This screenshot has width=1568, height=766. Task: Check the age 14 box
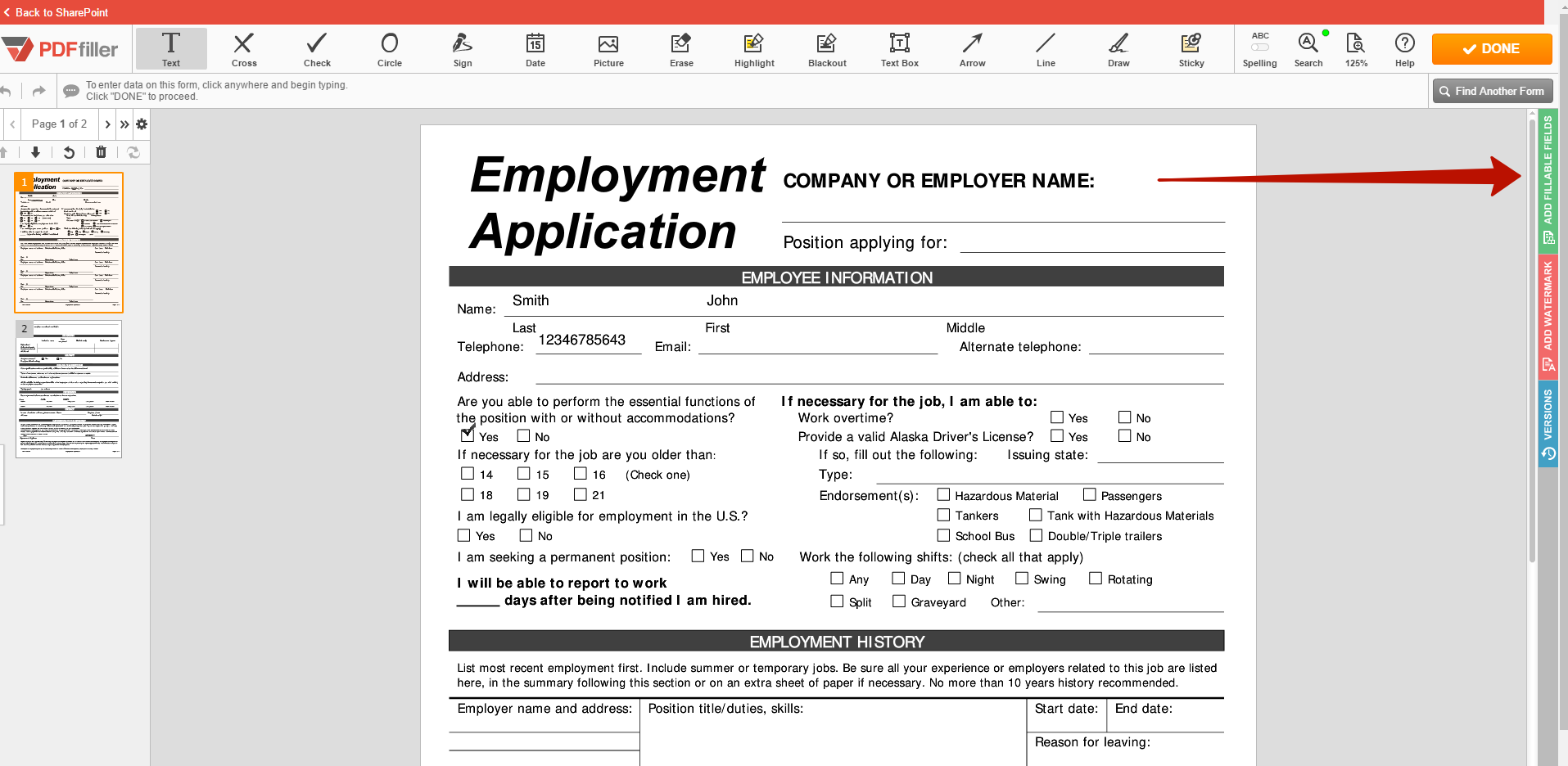(468, 473)
